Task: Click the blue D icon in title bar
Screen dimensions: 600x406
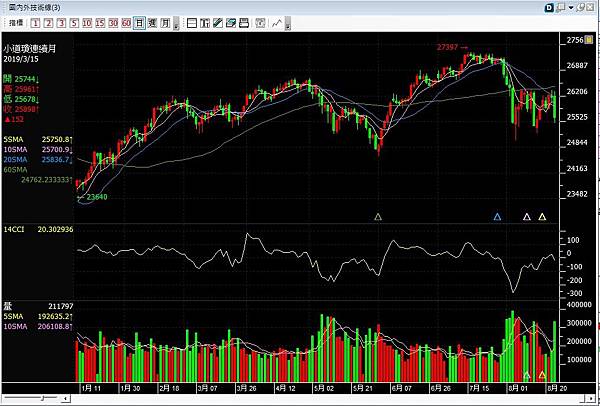Action: (549, 8)
